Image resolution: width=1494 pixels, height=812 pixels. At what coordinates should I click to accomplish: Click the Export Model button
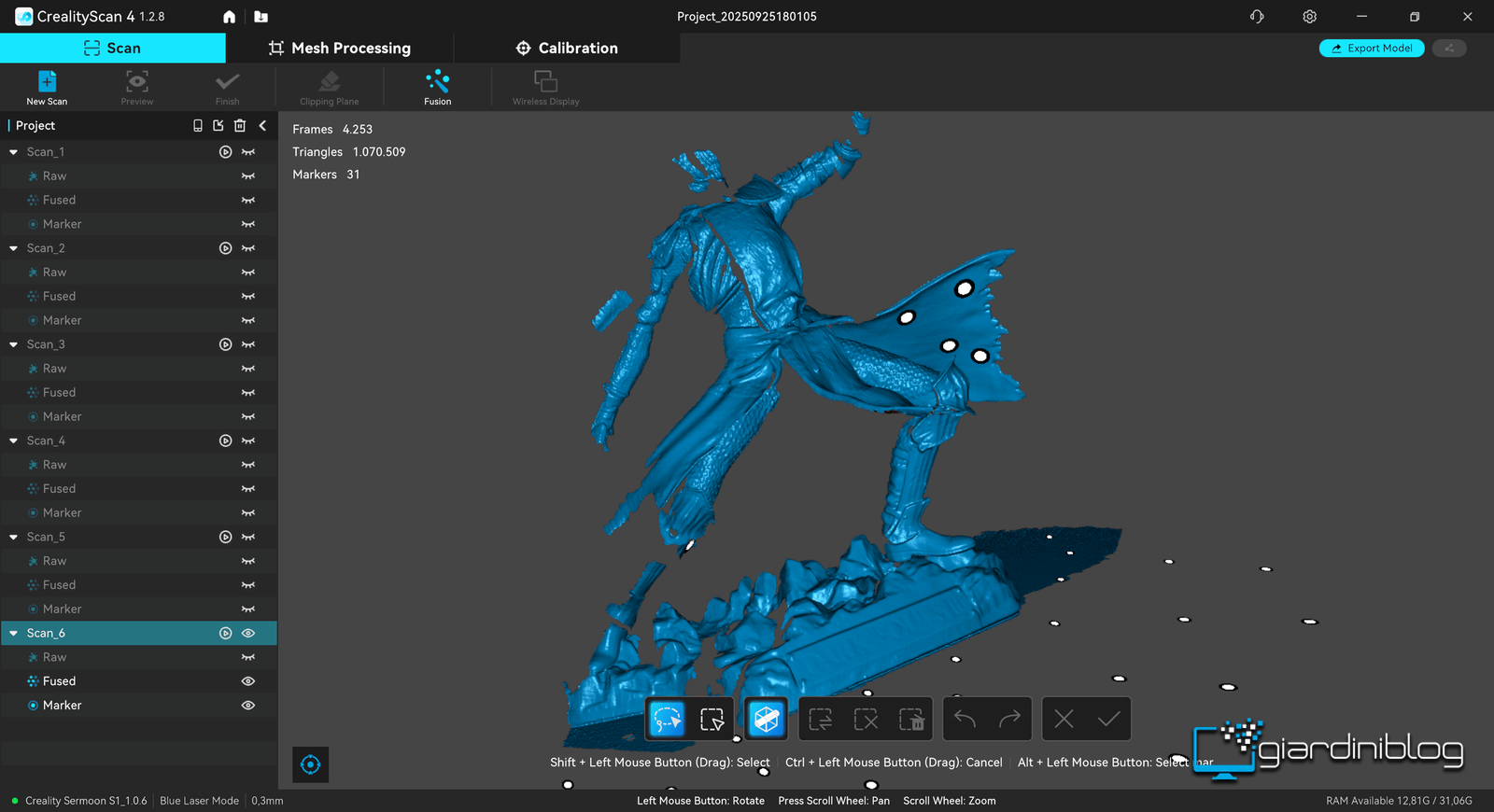coord(1371,48)
